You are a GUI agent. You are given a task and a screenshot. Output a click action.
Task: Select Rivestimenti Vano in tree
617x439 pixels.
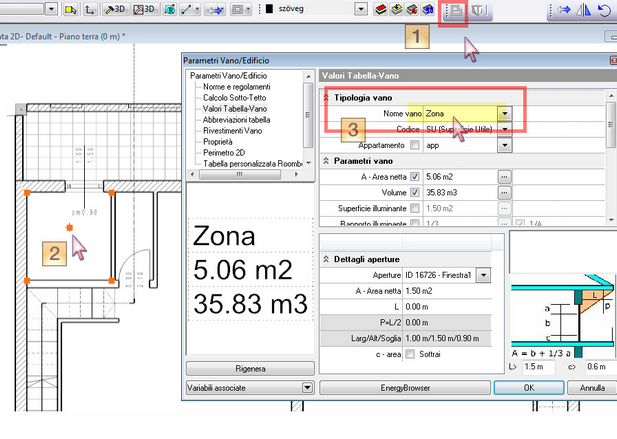232,131
